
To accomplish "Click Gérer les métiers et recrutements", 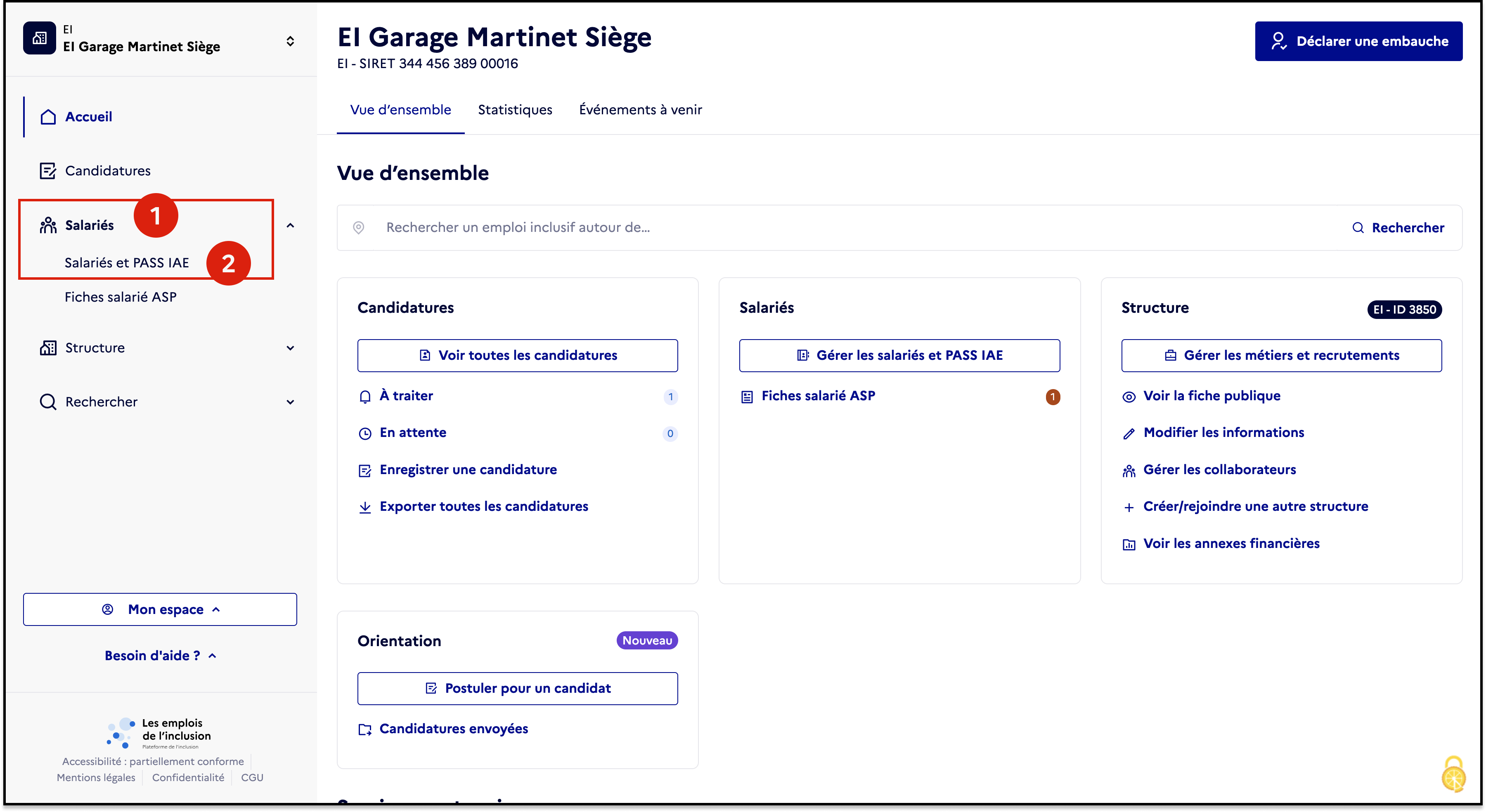I will tap(1281, 355).
